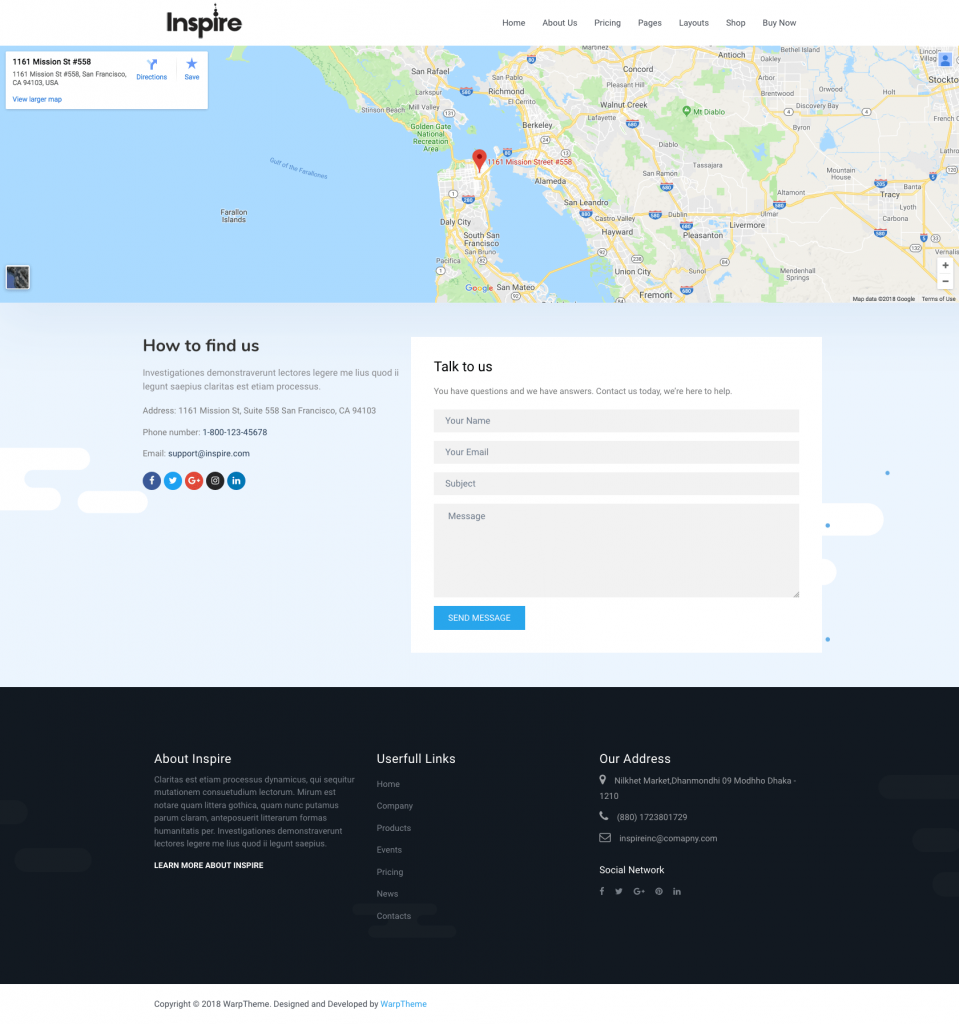
Task: Switch map to satellite view via corner thumbnail
Action: click(18, 277)
